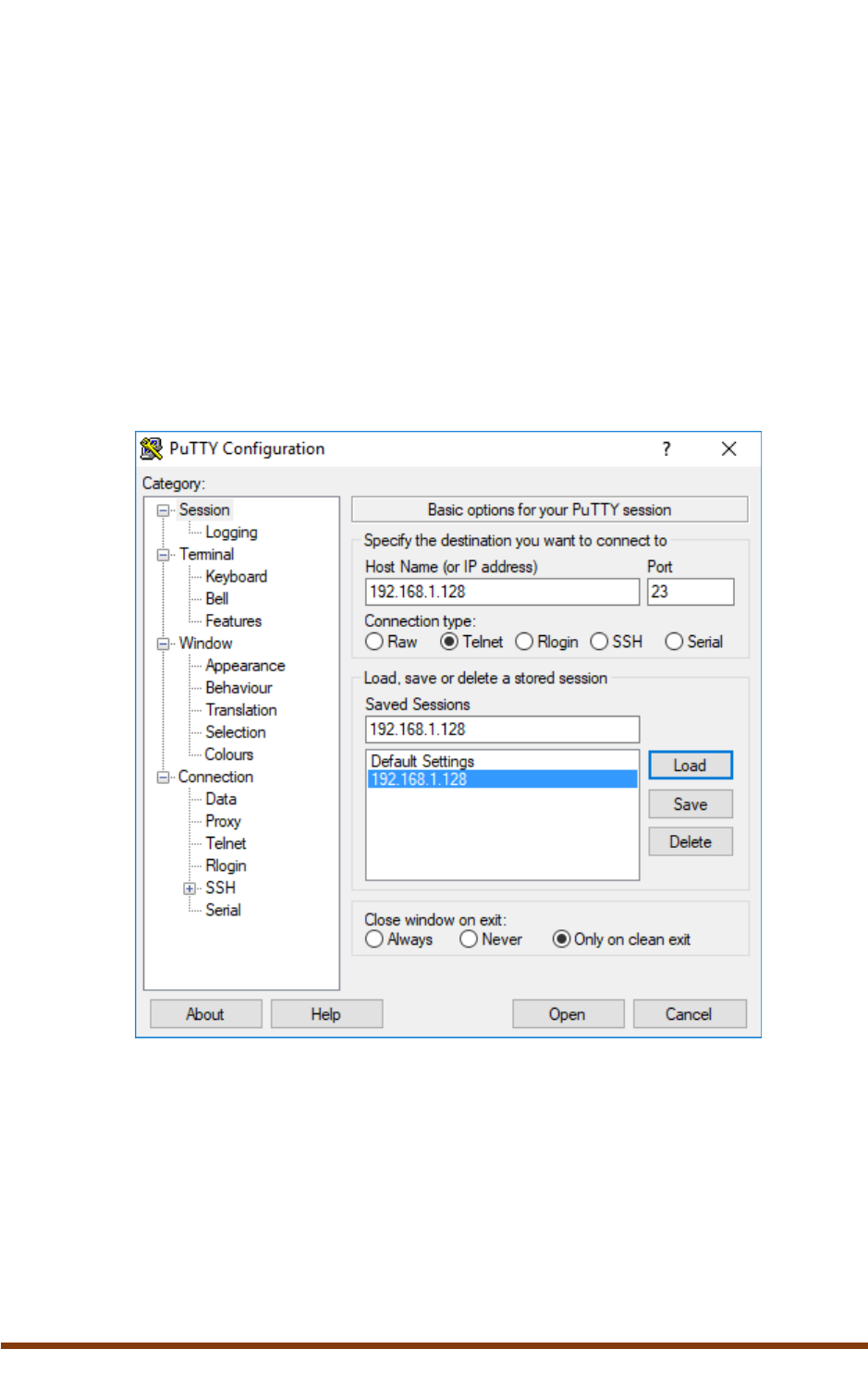Open the Features category
The width and height of the screenshot is (868, 1398).
tap(233, 621)
